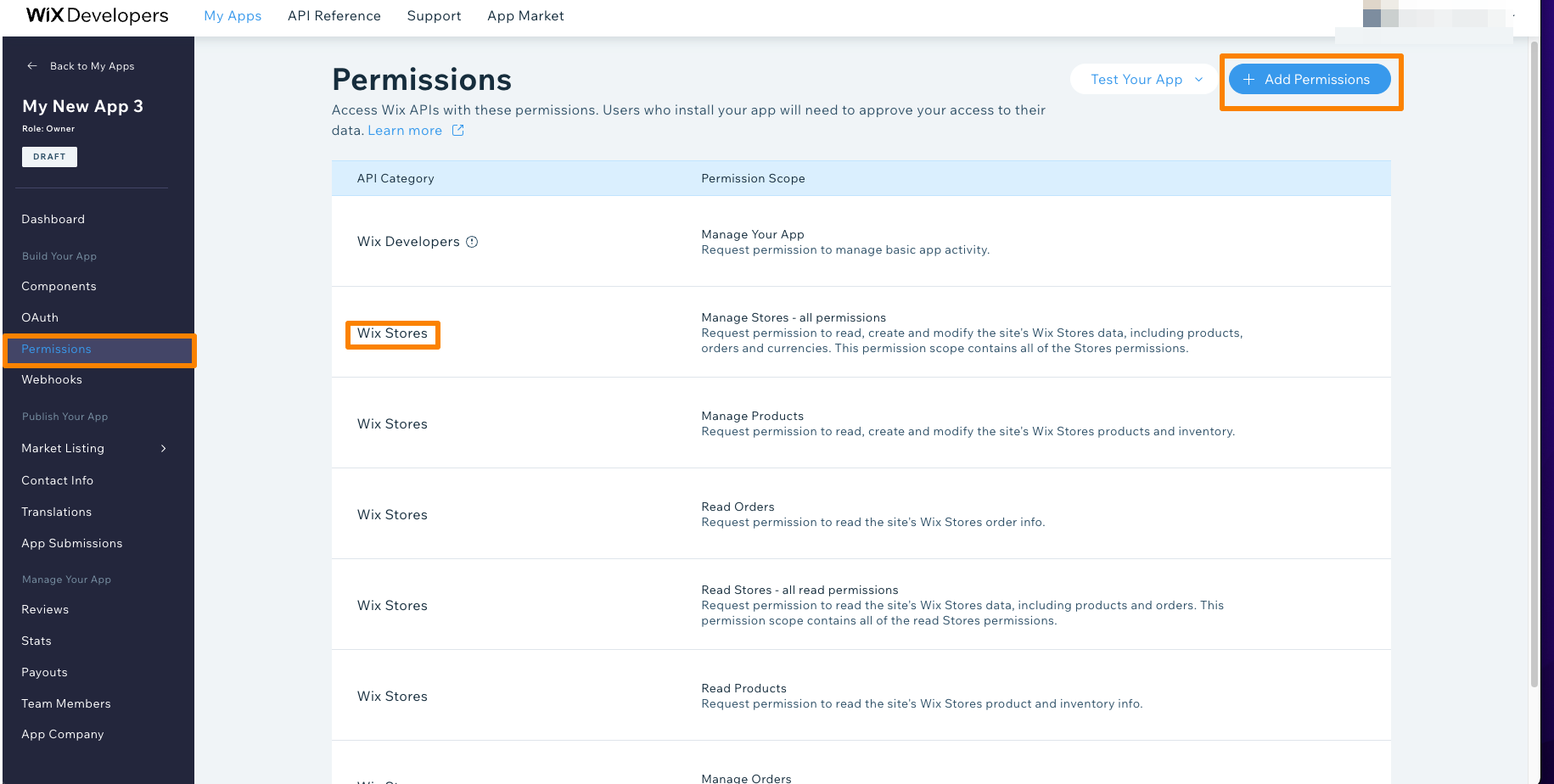The image size is (1554, 784).
Task: Open App Company in the sidebar
Action: [62, 734]
